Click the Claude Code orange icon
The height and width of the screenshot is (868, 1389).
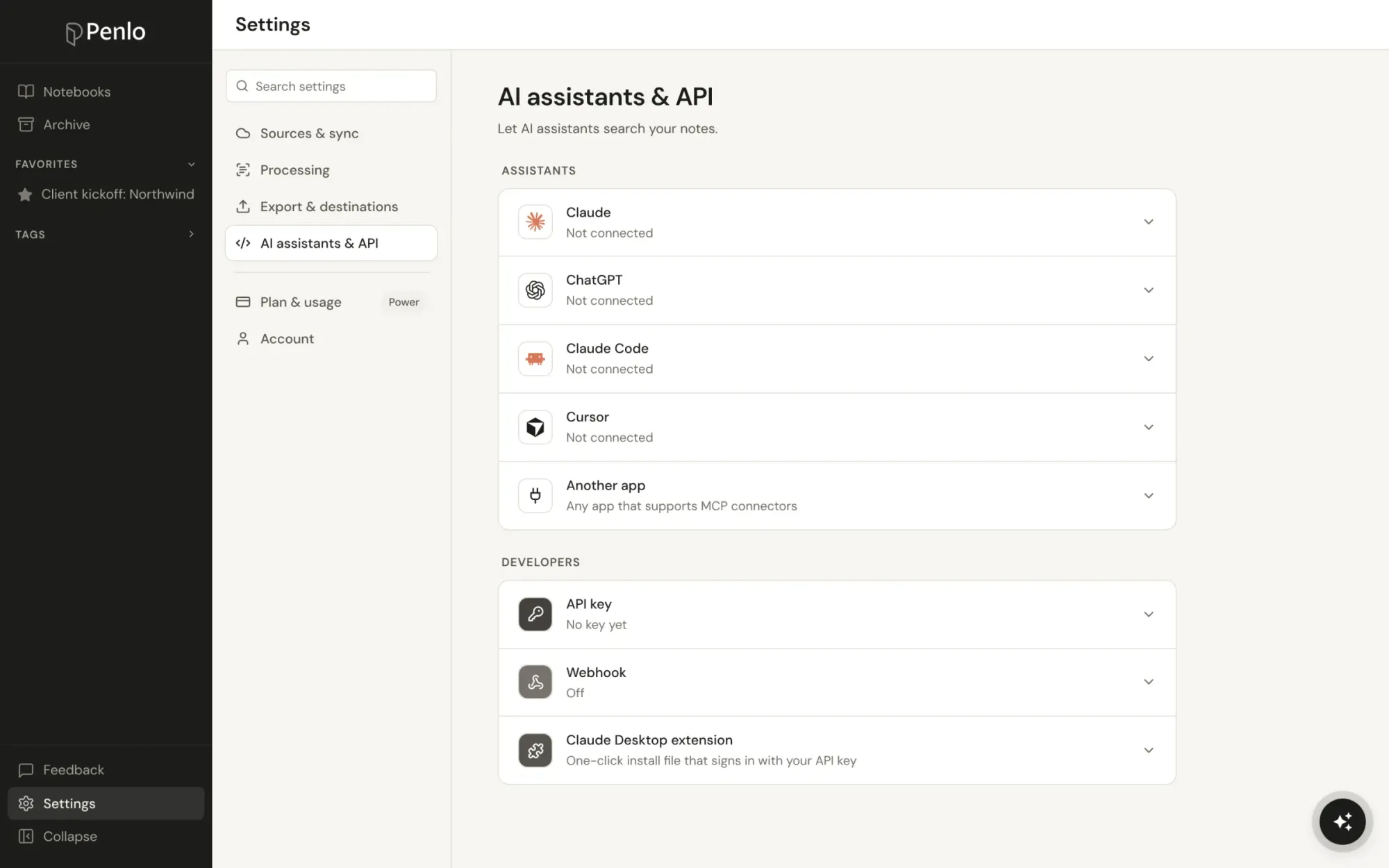(x=535, y=358)
